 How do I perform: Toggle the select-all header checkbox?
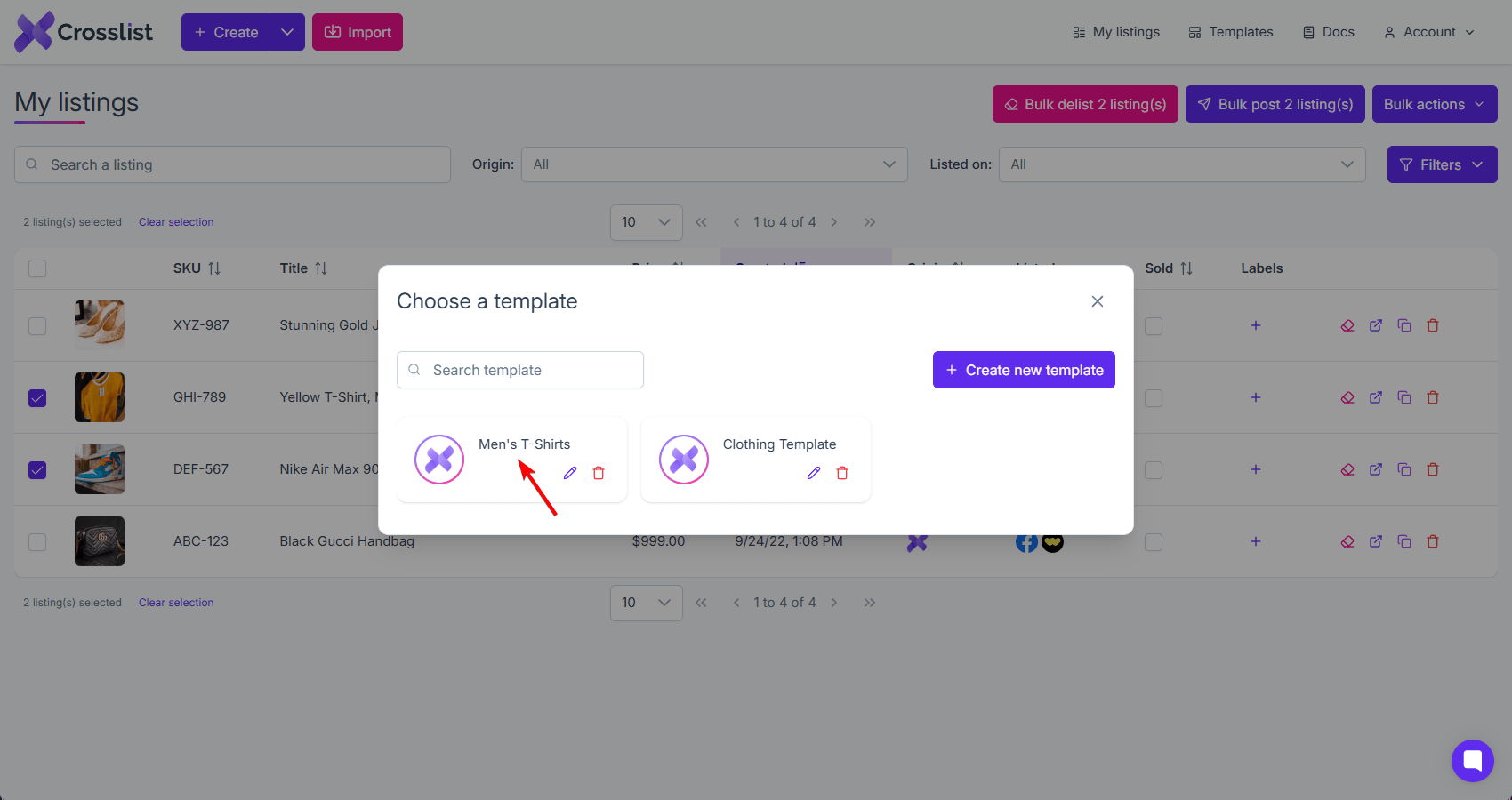37,268
